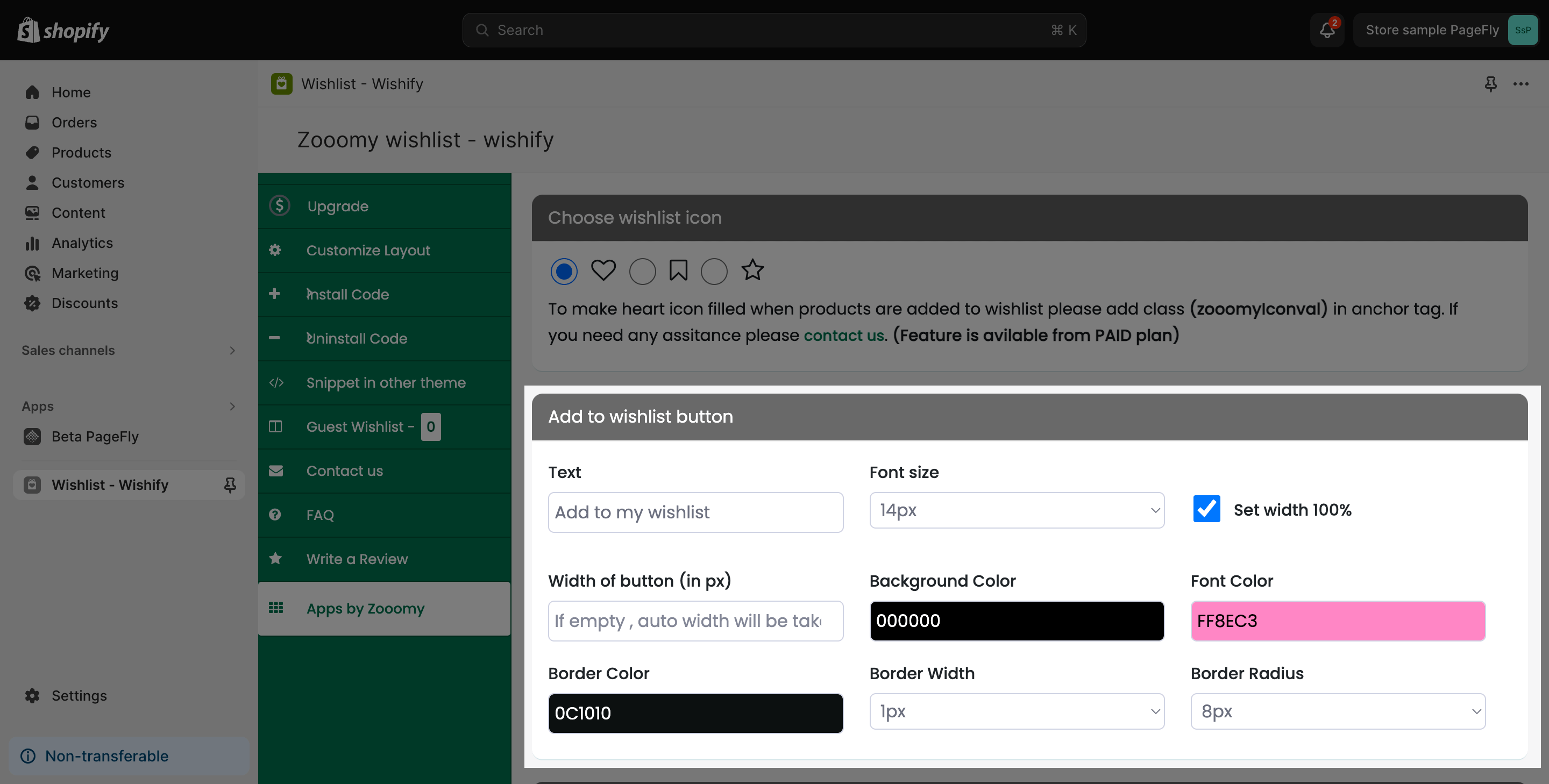The width and height of the screenshot is (1549, 784).
Task: Click the Home house icon
Action: click(x=32, y=92)
